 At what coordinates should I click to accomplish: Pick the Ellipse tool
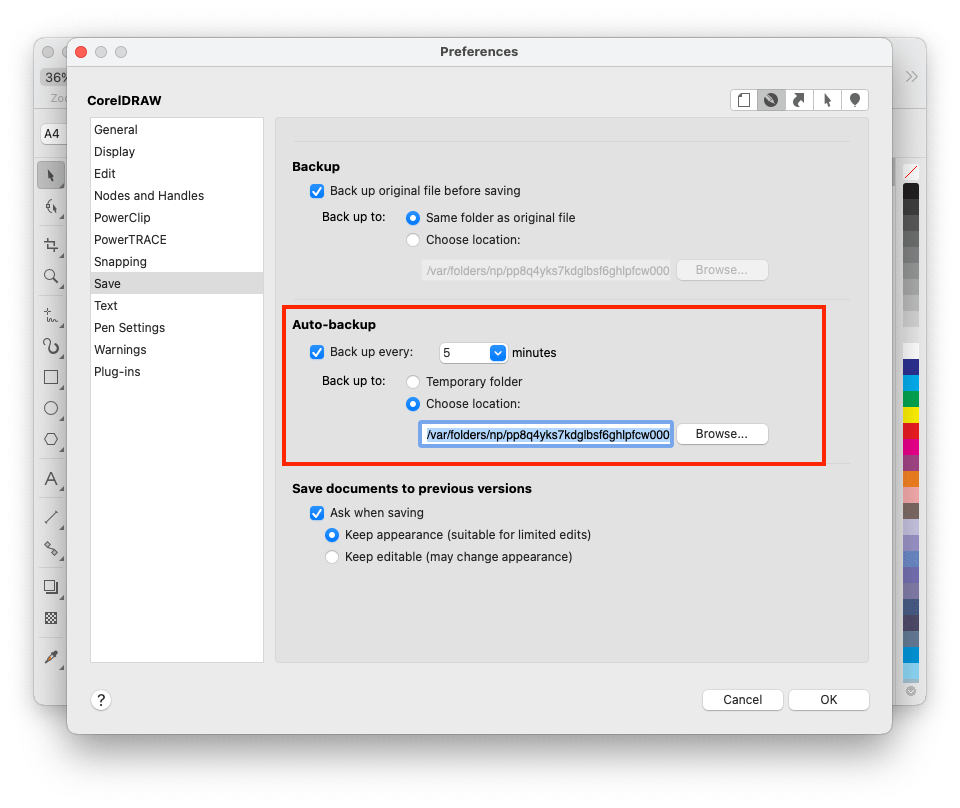[51, 408]
